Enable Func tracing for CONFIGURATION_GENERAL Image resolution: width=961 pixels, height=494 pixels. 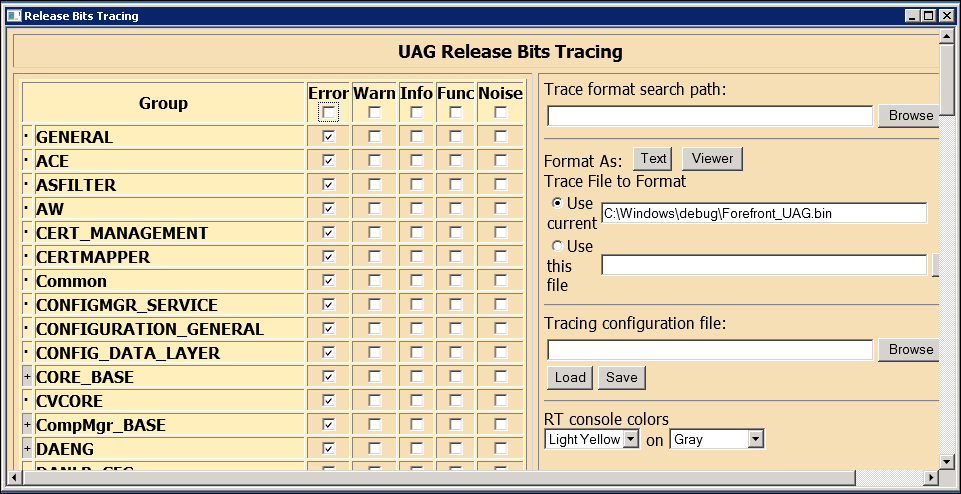[x=455, y=328]
